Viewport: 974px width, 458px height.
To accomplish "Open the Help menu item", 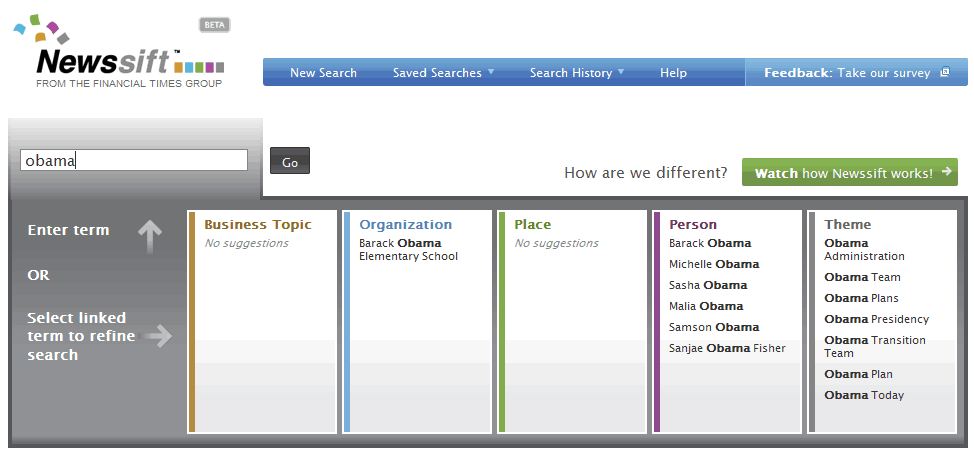I will [673, 73].
